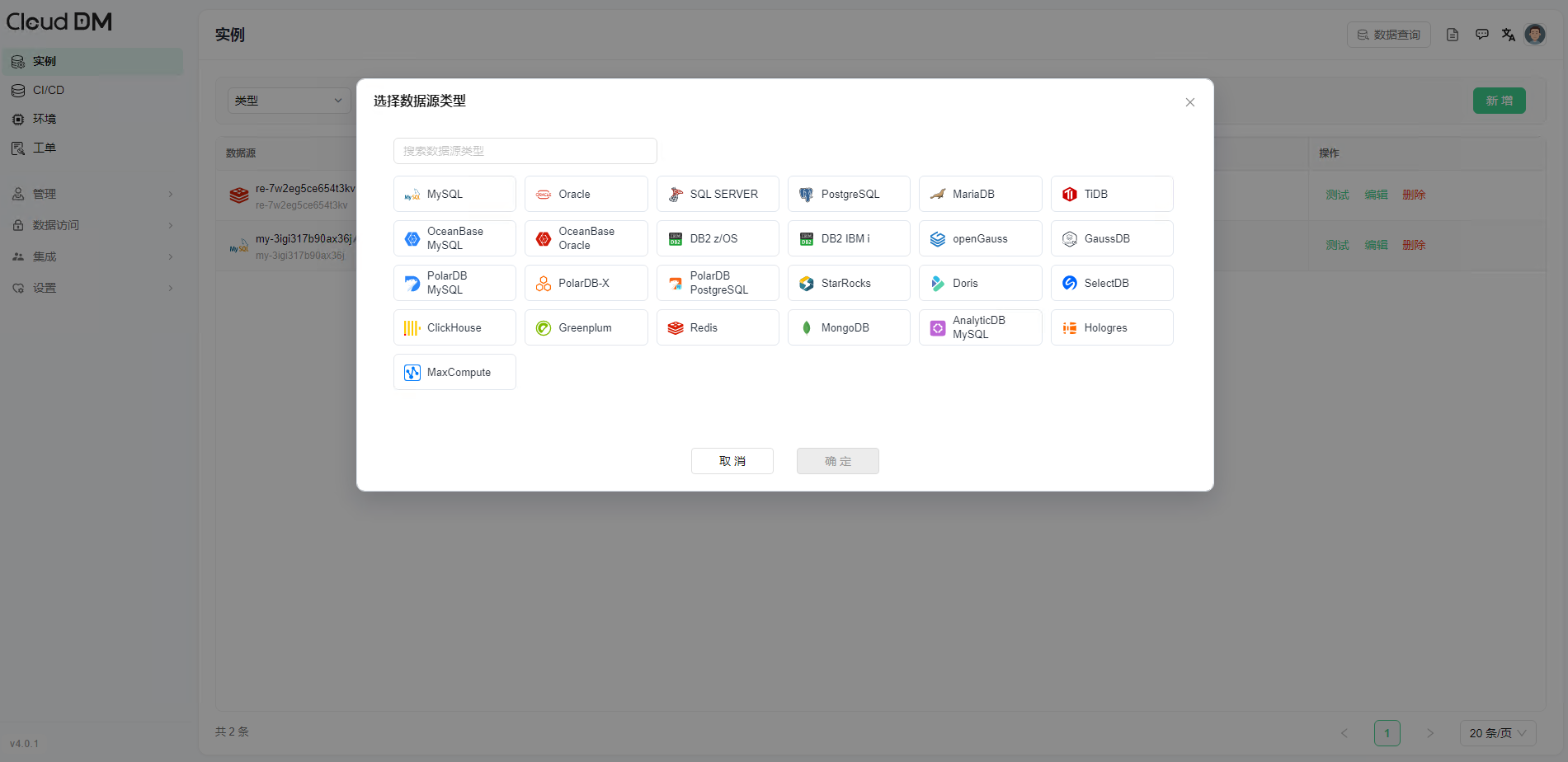The width and height of the screenshot is (1568, 762).
Task: Open the 类型 filter dropdown
Action: point(289,101)
